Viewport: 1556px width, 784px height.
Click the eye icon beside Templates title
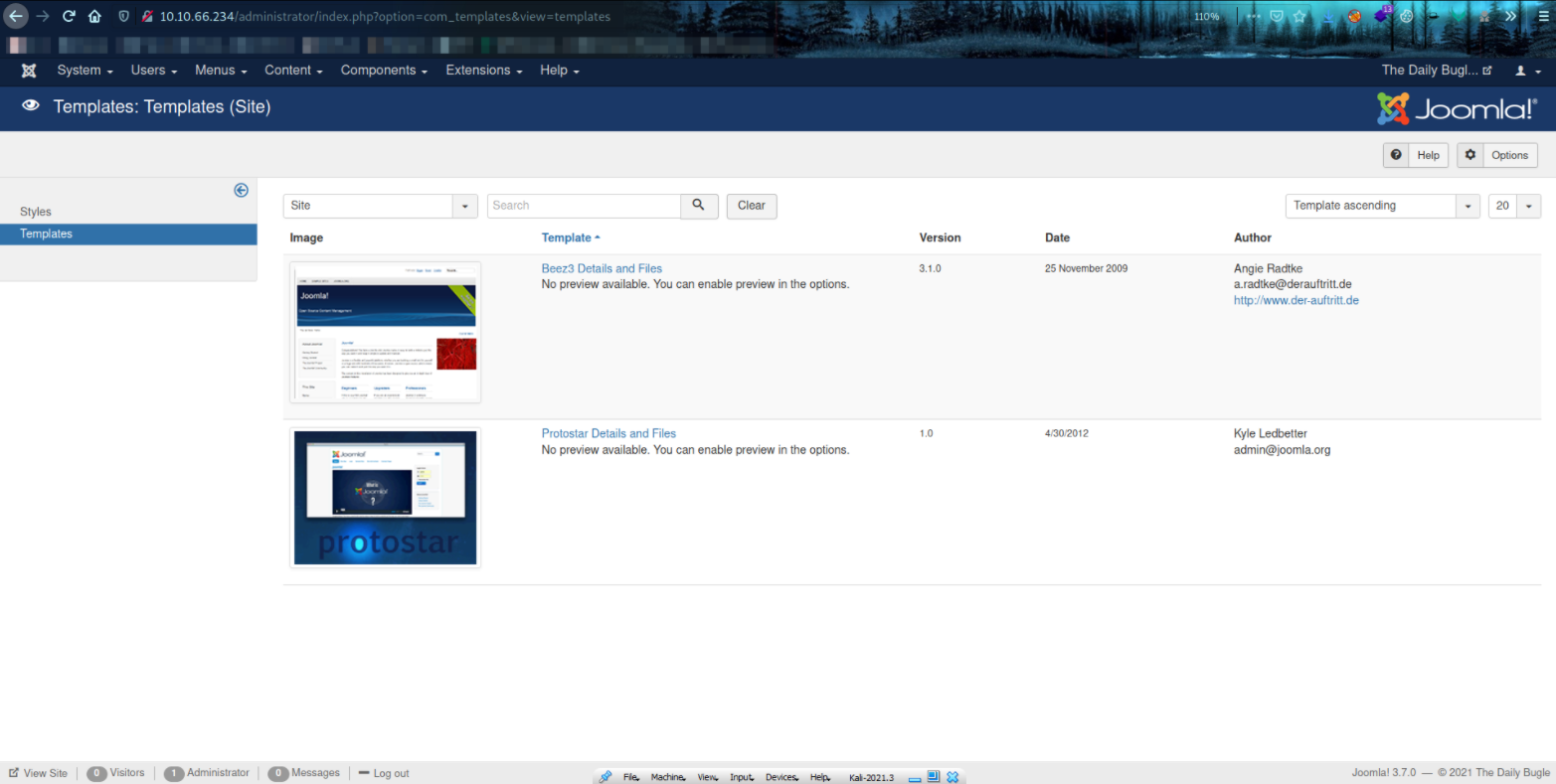tap(31, 106)
